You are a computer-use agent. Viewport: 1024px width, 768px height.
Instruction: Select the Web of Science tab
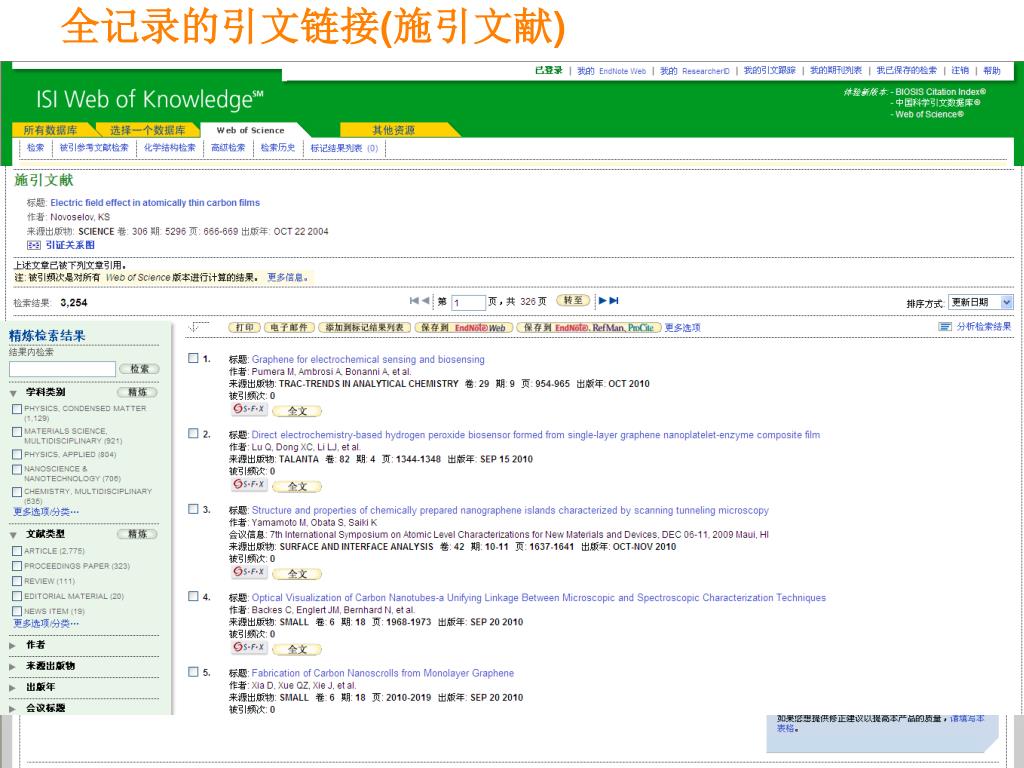tap(251, 130)
